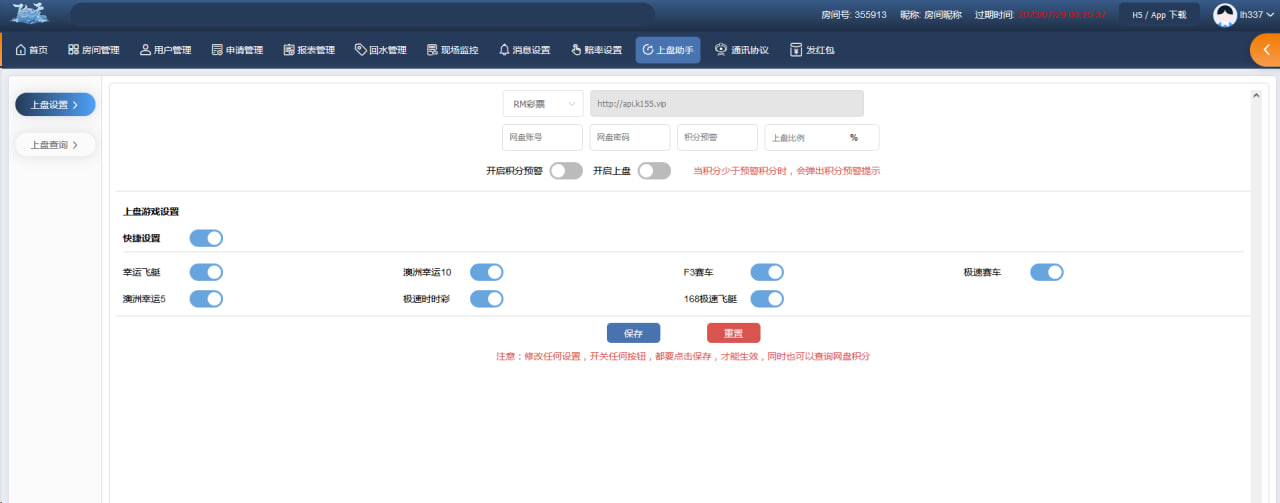Expand 上盘查询 in the sidebar
The image size is (1280, 503).
coord(55,145)
